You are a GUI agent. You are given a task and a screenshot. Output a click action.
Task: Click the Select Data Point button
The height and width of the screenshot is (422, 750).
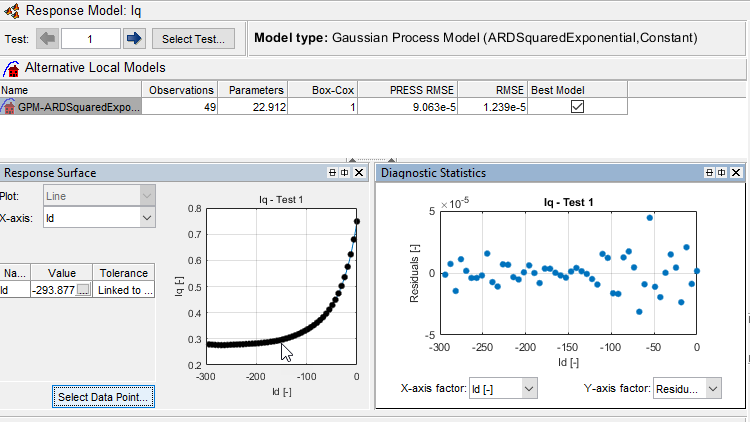point(104,397)
